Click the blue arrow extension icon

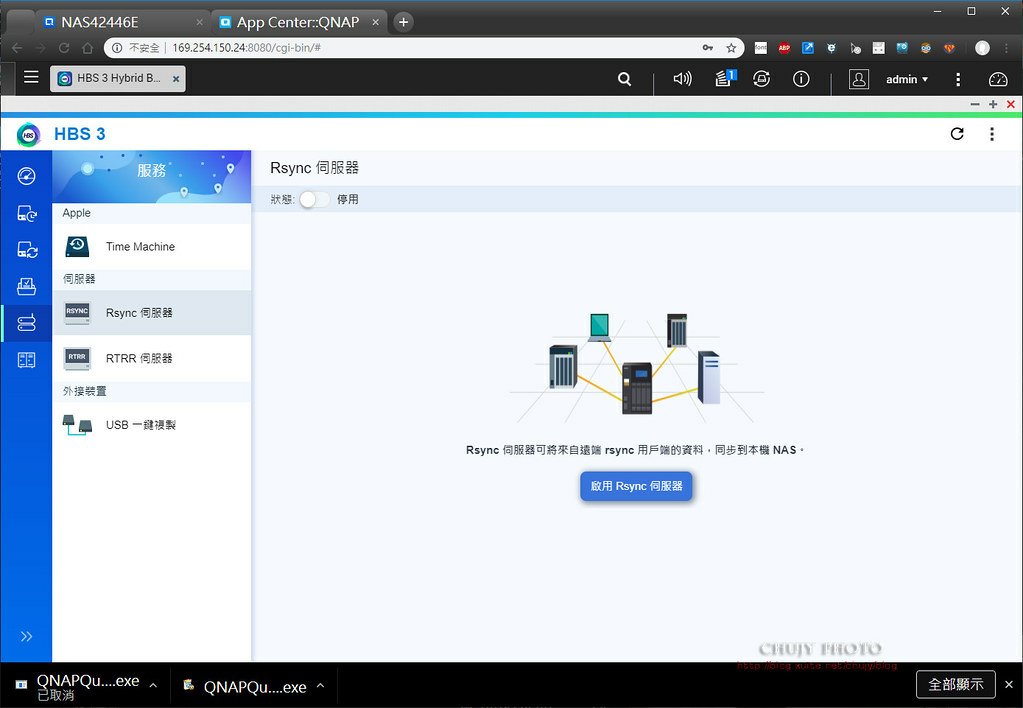click(x=808, y=48)
